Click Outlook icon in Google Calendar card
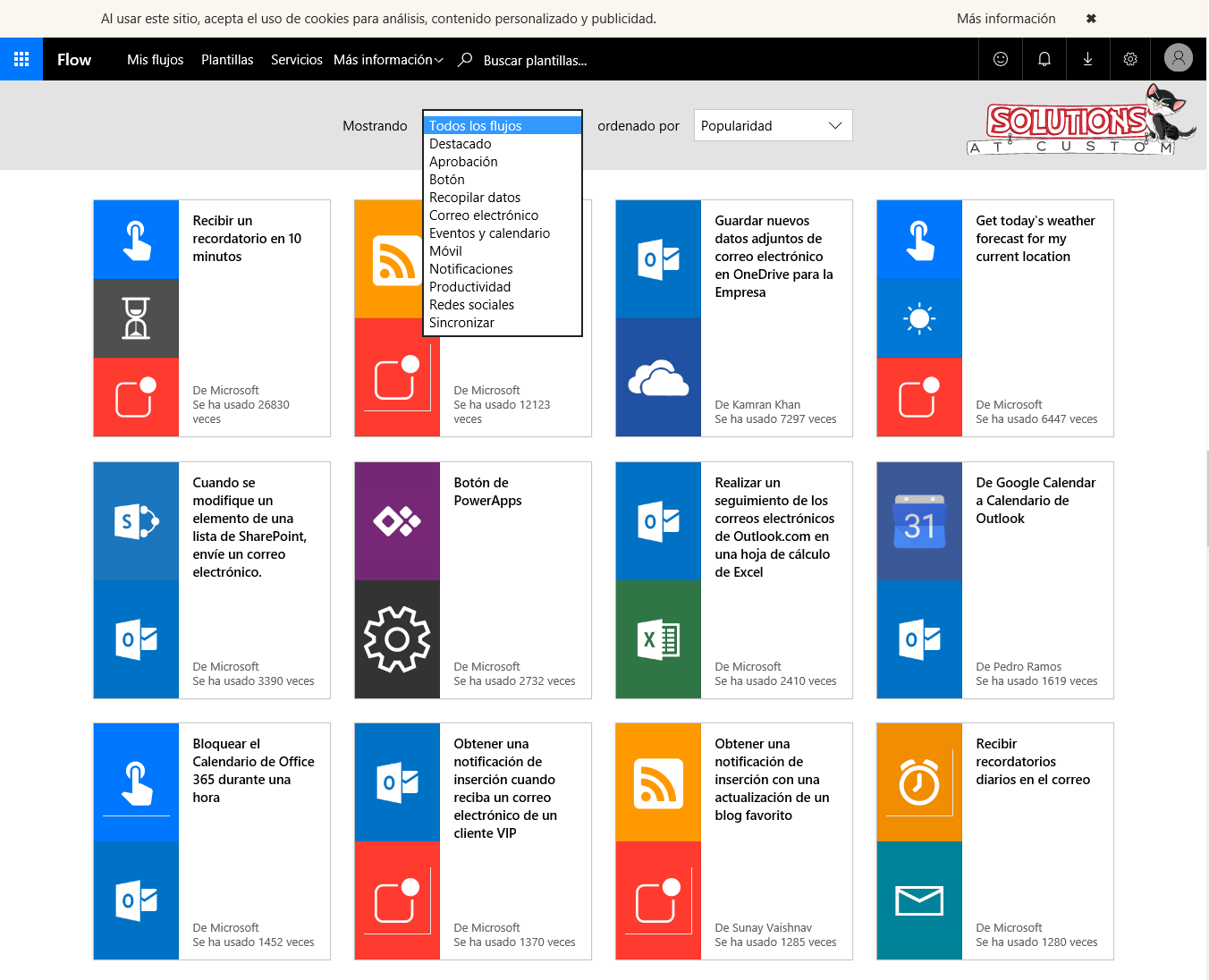The image size is (1209, 980). (x=919, y=639)
